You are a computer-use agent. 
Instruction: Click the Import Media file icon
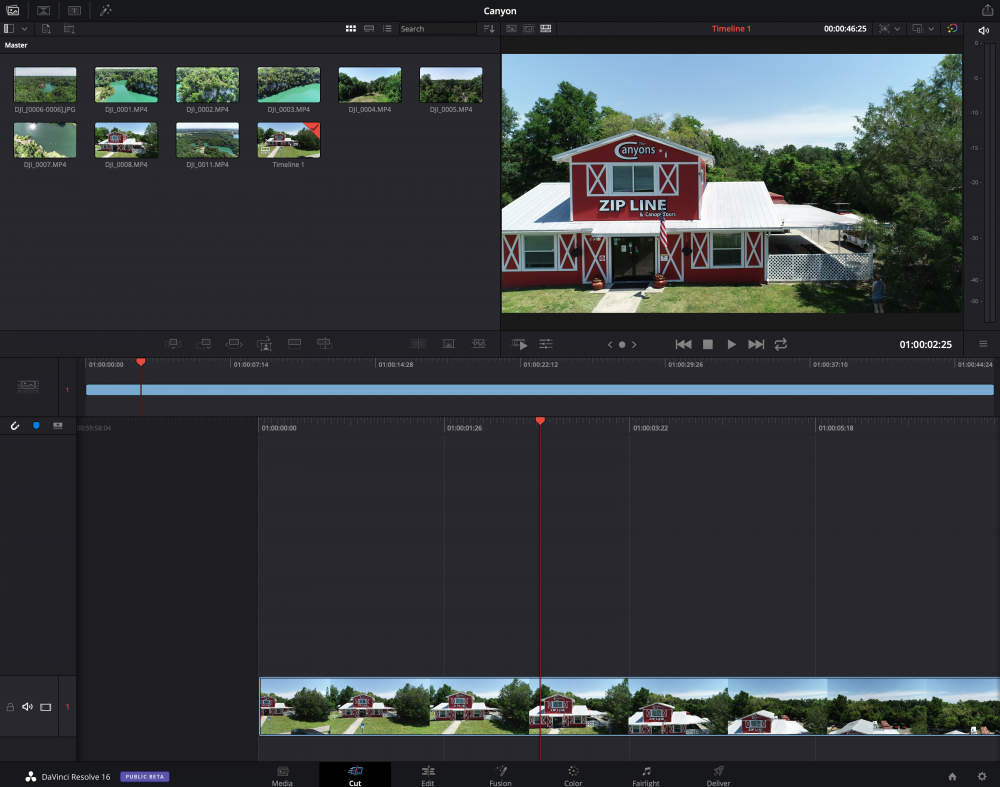[x=46, y=29]
